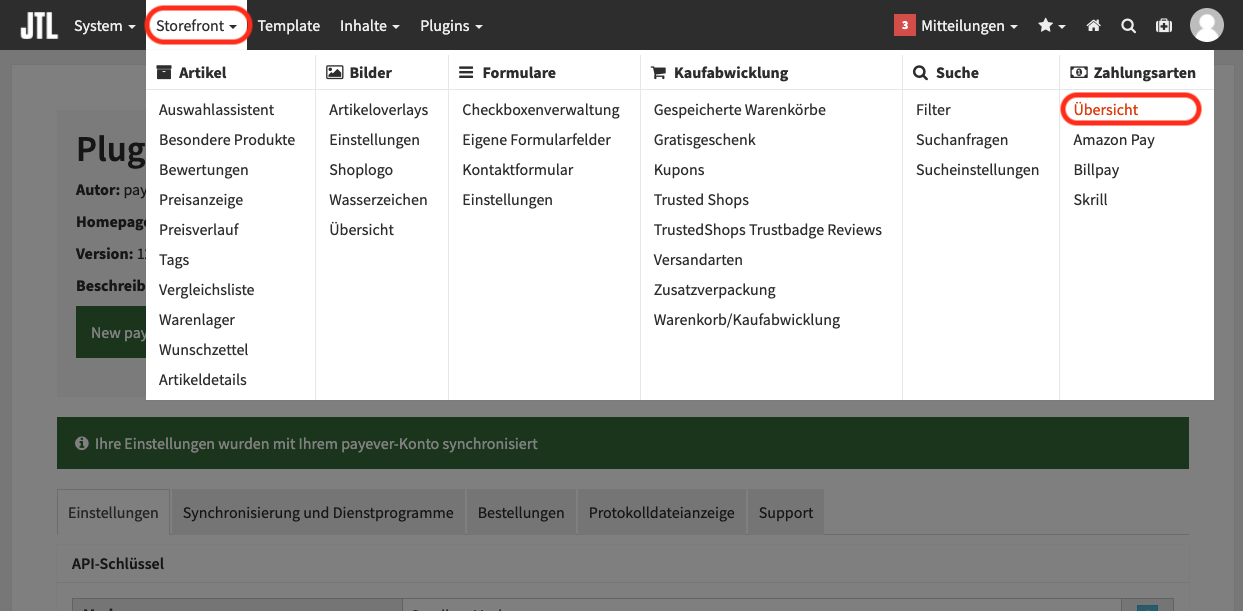Screen dimensions: 1243x611
Task: Open the Mitteilungen dropdown
Action: click(970, 26)
